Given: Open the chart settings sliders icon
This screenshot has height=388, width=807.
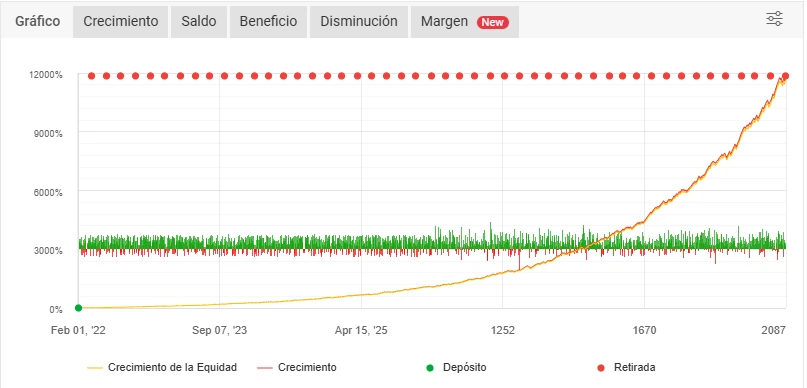Looking at the screenshot, I should [774, 19].
